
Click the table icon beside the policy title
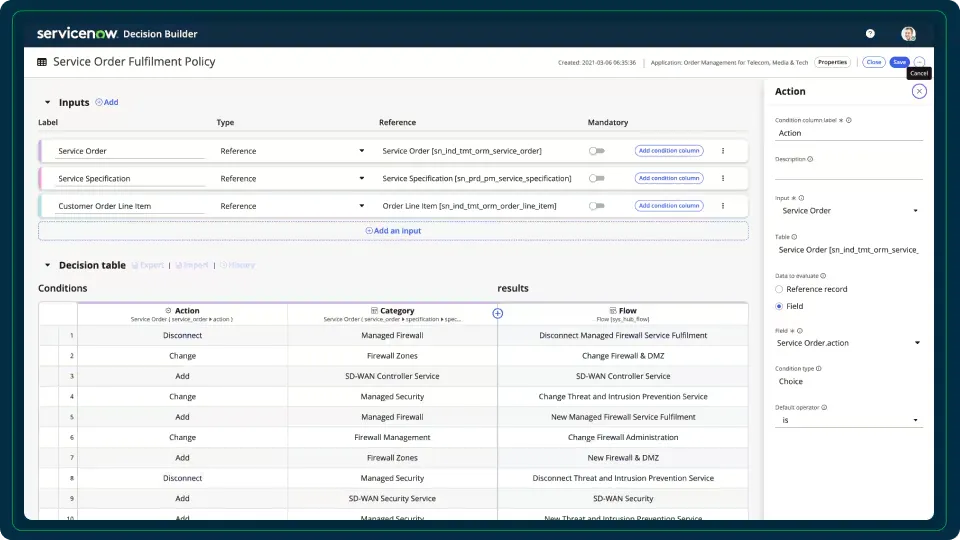pyautogui.click(x=42, y=62)
